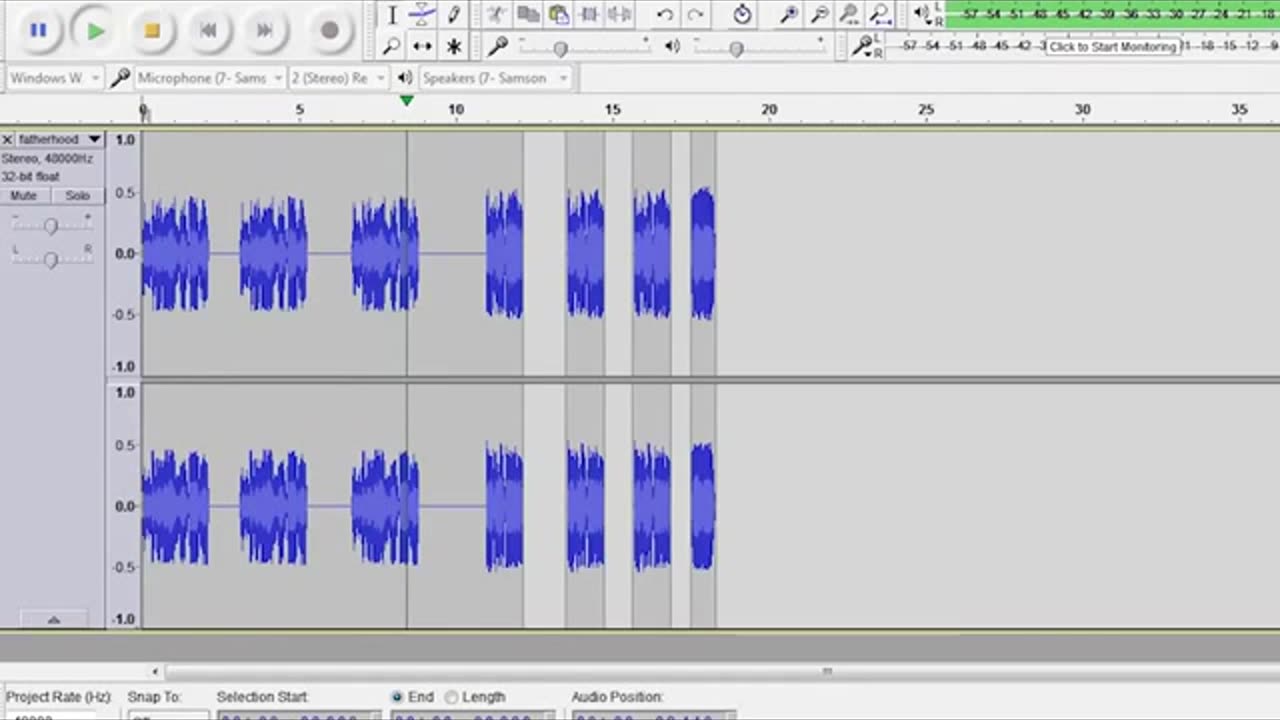The width and height of the screenshot is (1280, 720).
Task: Click the Redo arrow icon
Action: point(696,14)
